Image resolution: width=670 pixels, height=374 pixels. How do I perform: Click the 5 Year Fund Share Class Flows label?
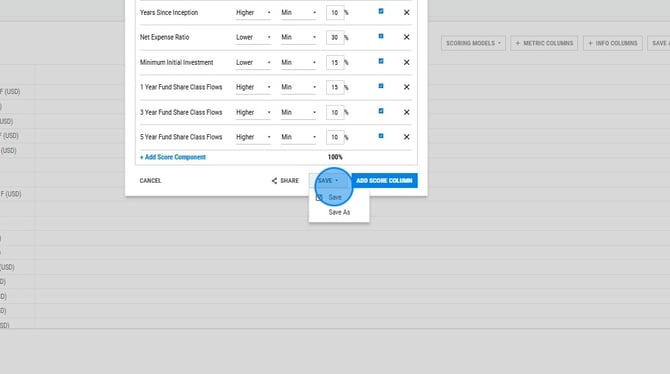coord(181,137)
